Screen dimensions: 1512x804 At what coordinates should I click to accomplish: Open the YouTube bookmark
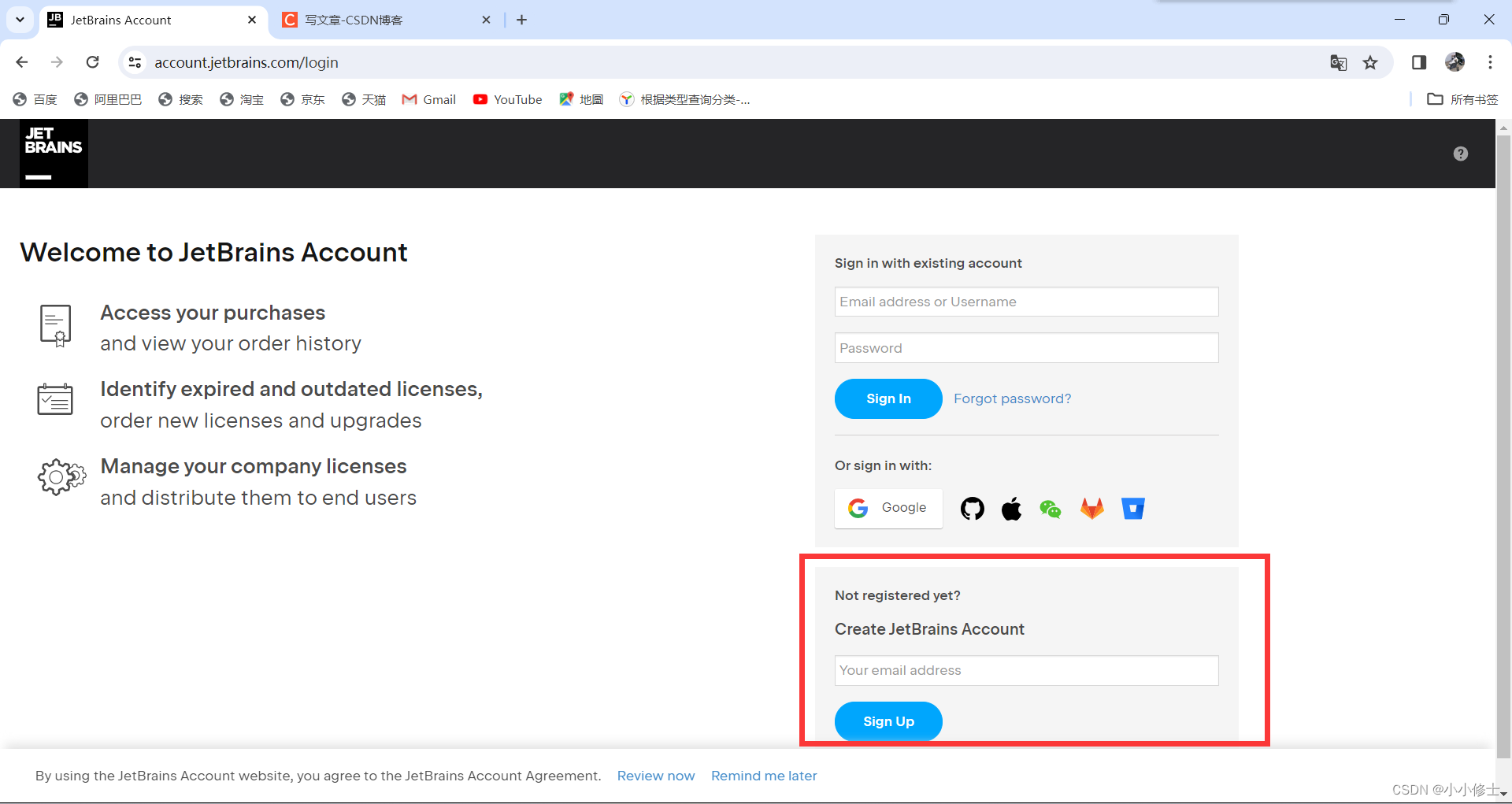pos(508,99)
